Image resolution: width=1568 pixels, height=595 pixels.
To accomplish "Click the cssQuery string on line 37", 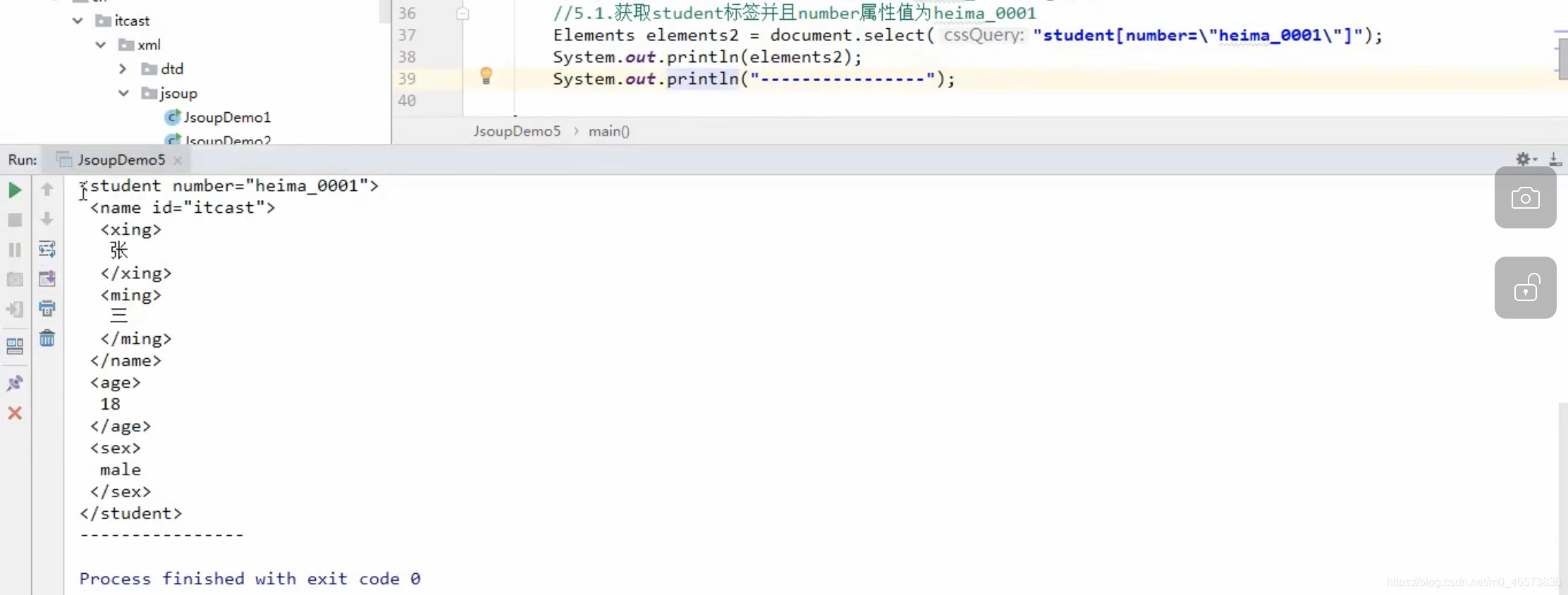I will tap(1198, 35).
